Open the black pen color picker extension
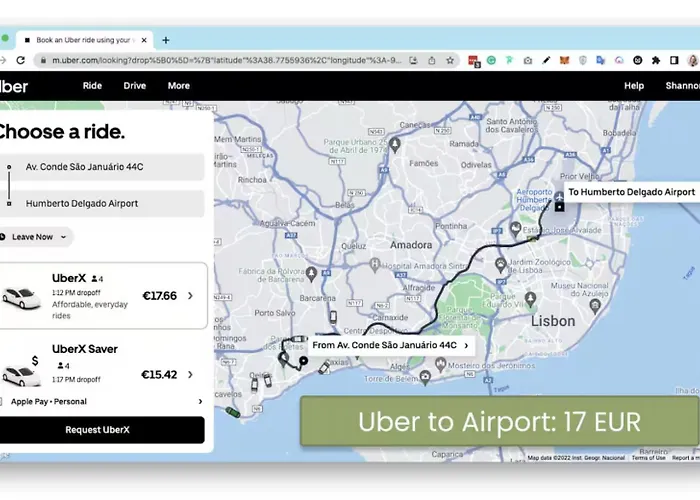 [x=546, y=60]
